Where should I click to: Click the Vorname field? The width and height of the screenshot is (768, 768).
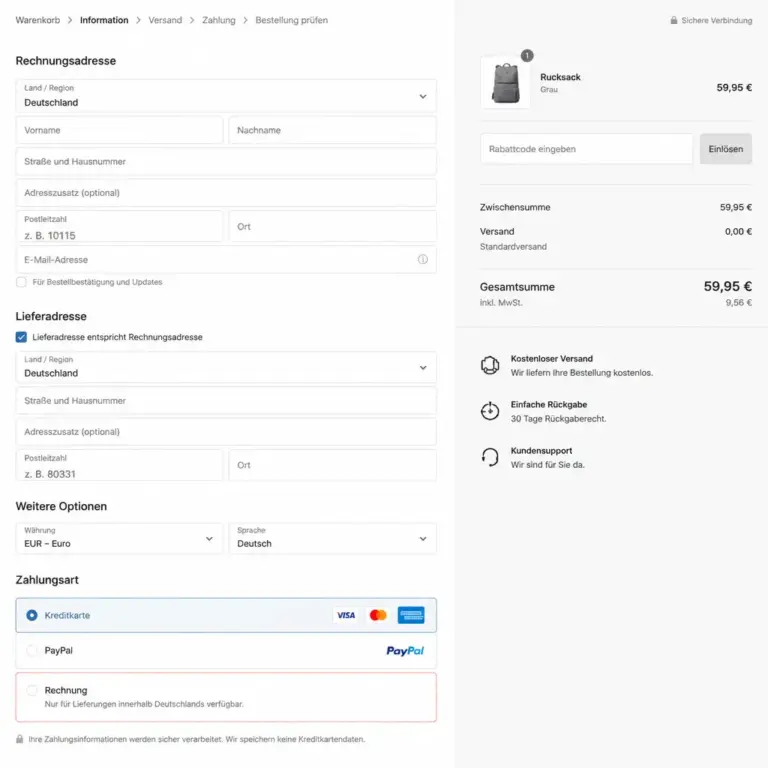[x=119, y=130]
